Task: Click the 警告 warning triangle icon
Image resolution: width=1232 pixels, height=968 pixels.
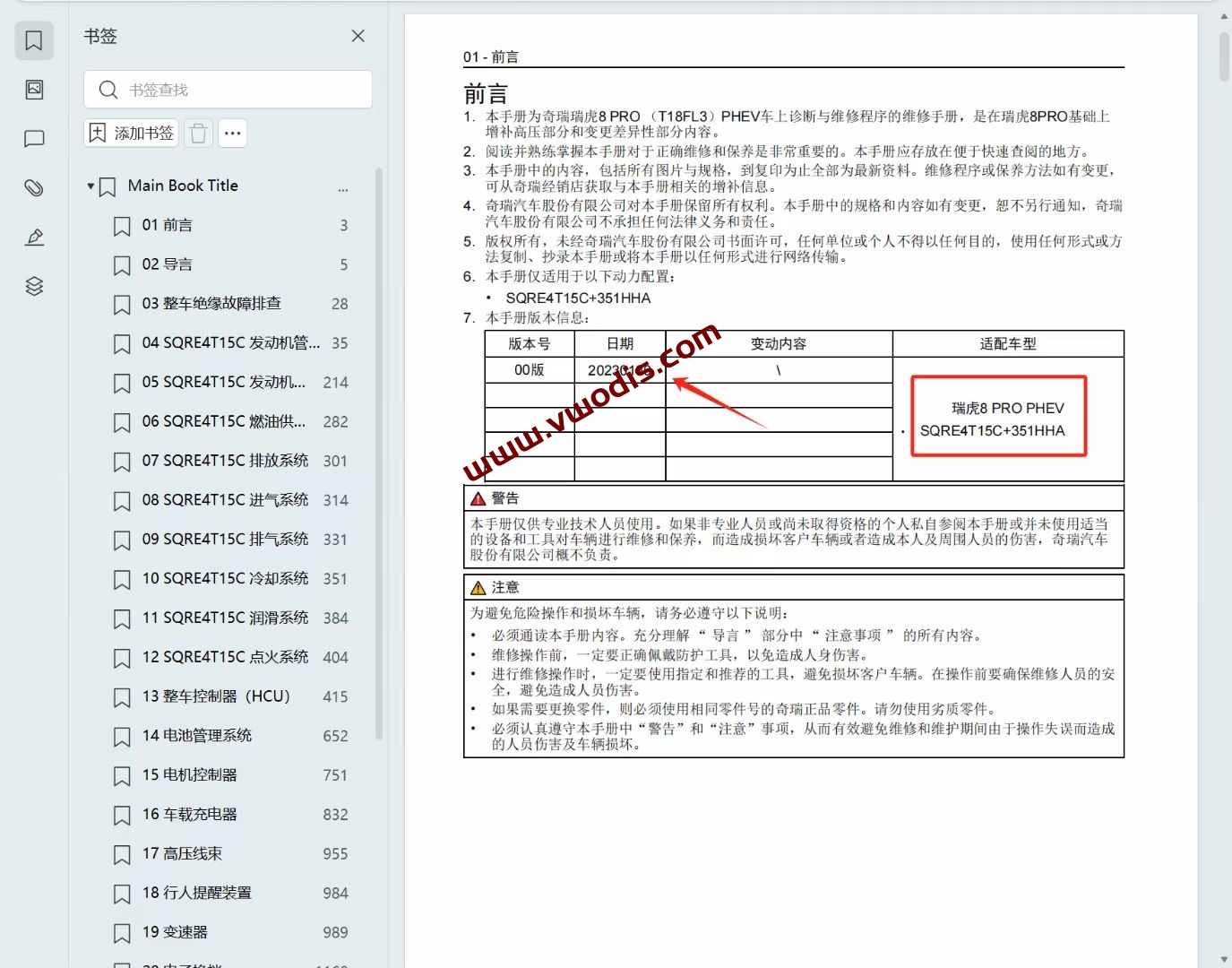Action: click(478, 499)
